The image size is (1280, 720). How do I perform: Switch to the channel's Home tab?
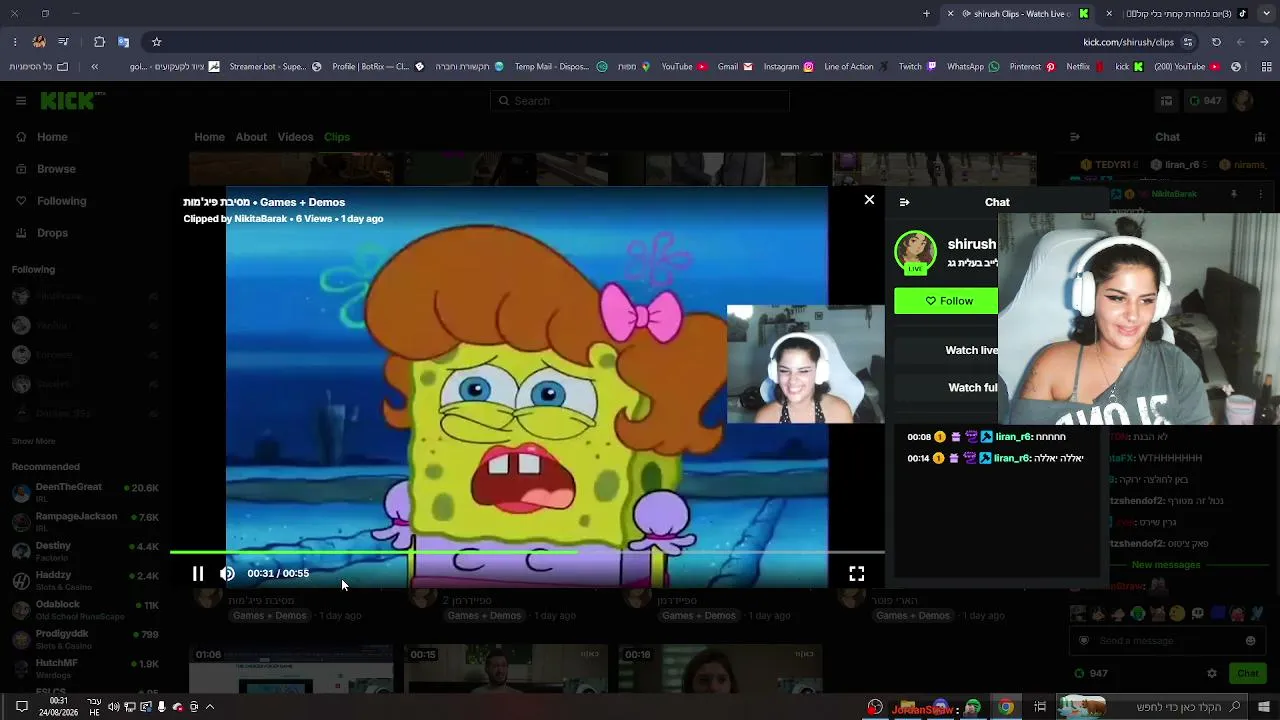[209, 137]
